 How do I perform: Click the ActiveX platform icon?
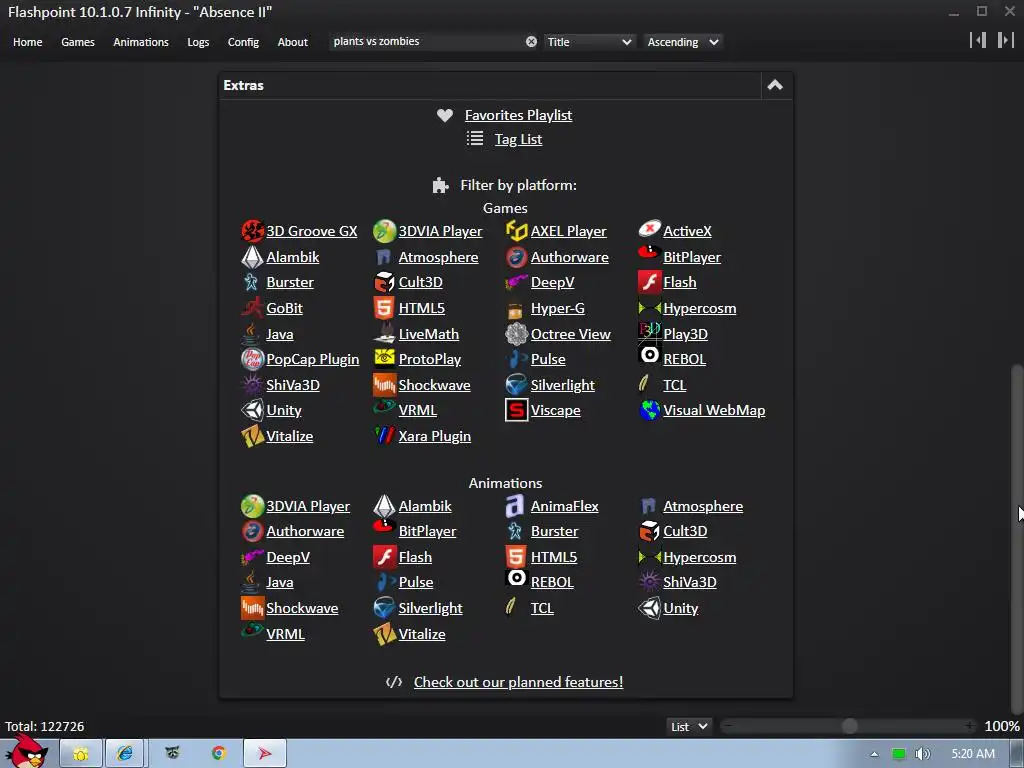[x=649, y=229]
